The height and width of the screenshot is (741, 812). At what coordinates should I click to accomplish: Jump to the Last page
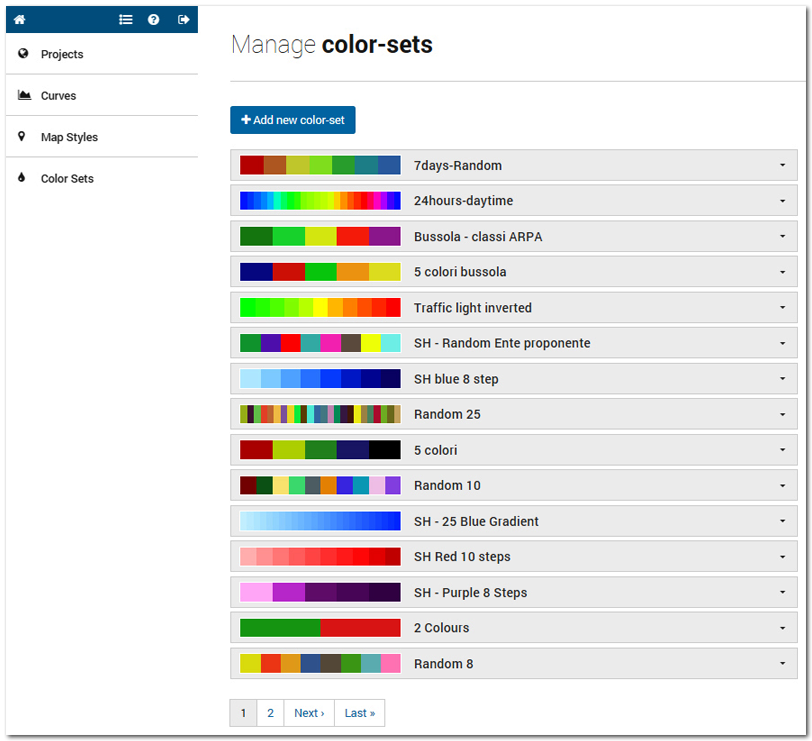pos(359,713)
